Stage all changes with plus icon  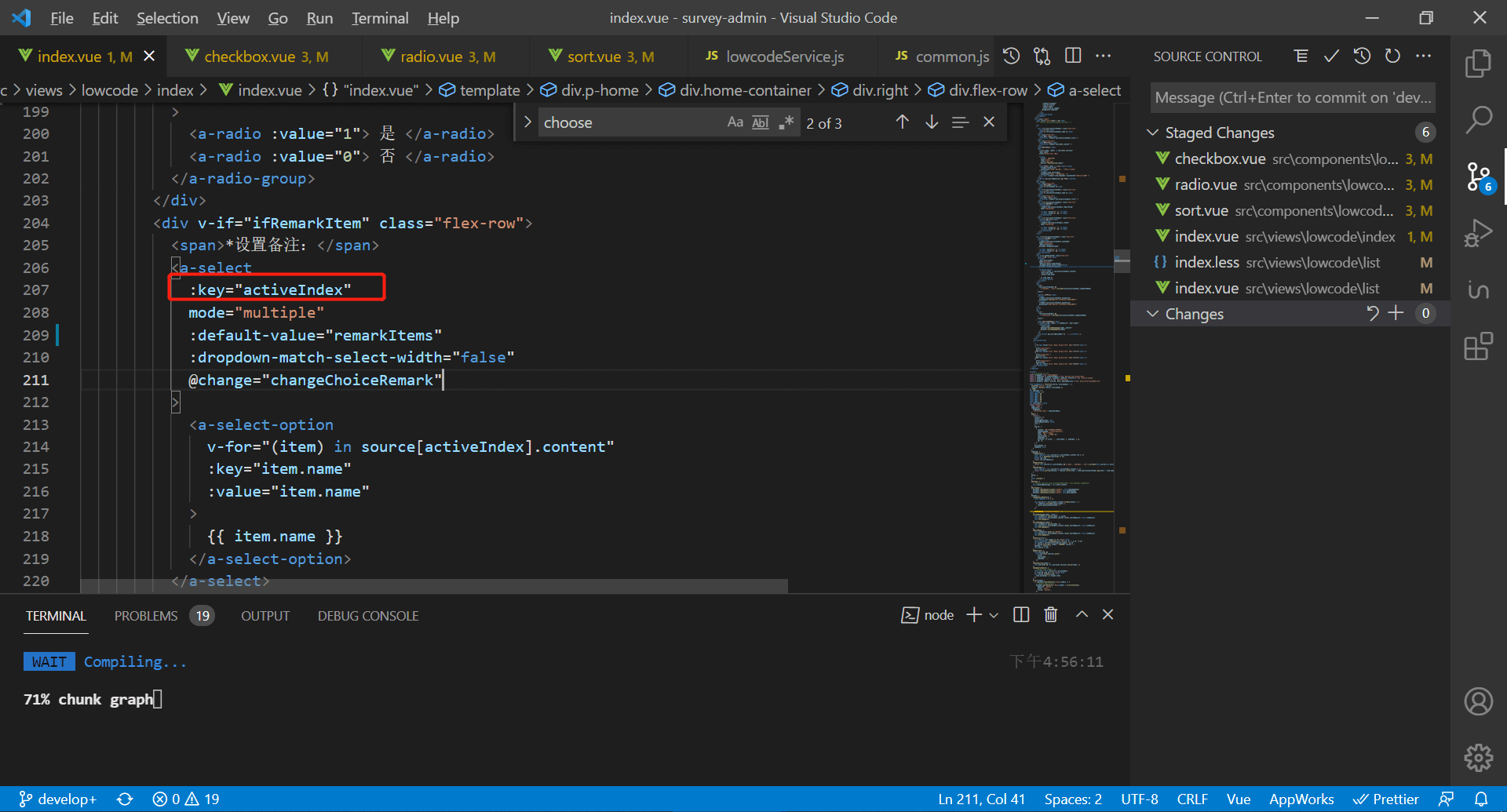pos(1396,313)
